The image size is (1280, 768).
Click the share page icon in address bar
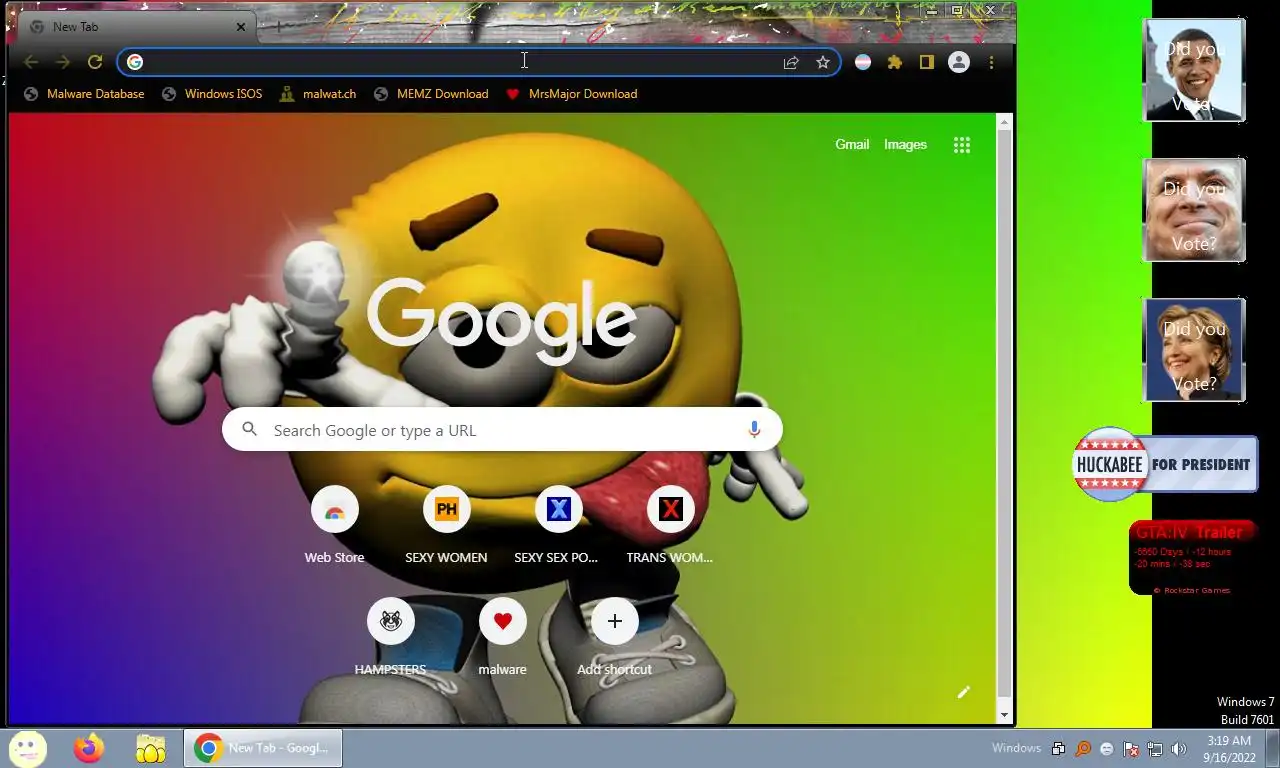pos(791,62)
